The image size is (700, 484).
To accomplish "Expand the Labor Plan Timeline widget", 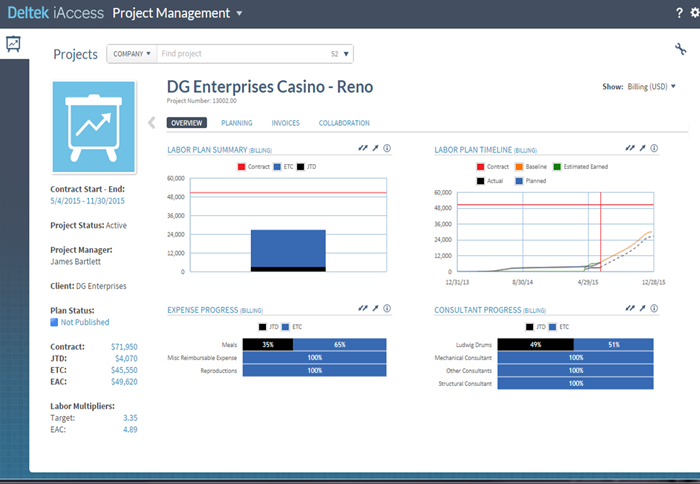I will coord(629,148).
